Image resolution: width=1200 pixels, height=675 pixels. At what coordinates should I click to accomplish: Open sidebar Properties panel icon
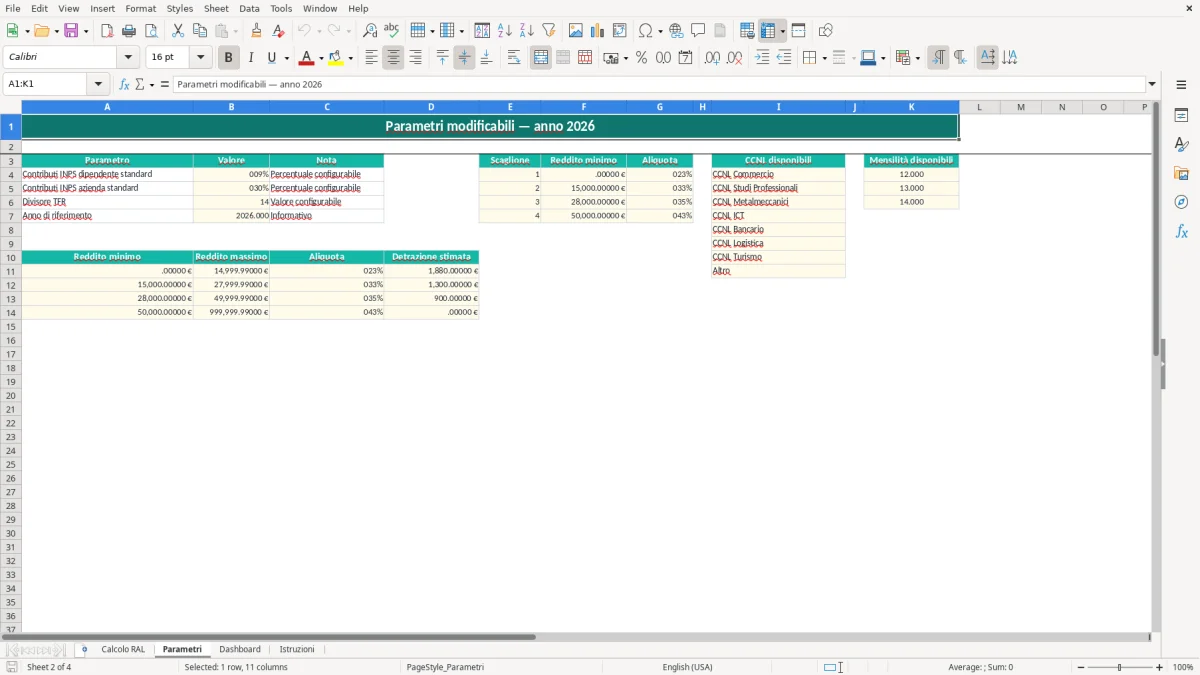[x=1181, y=115]
